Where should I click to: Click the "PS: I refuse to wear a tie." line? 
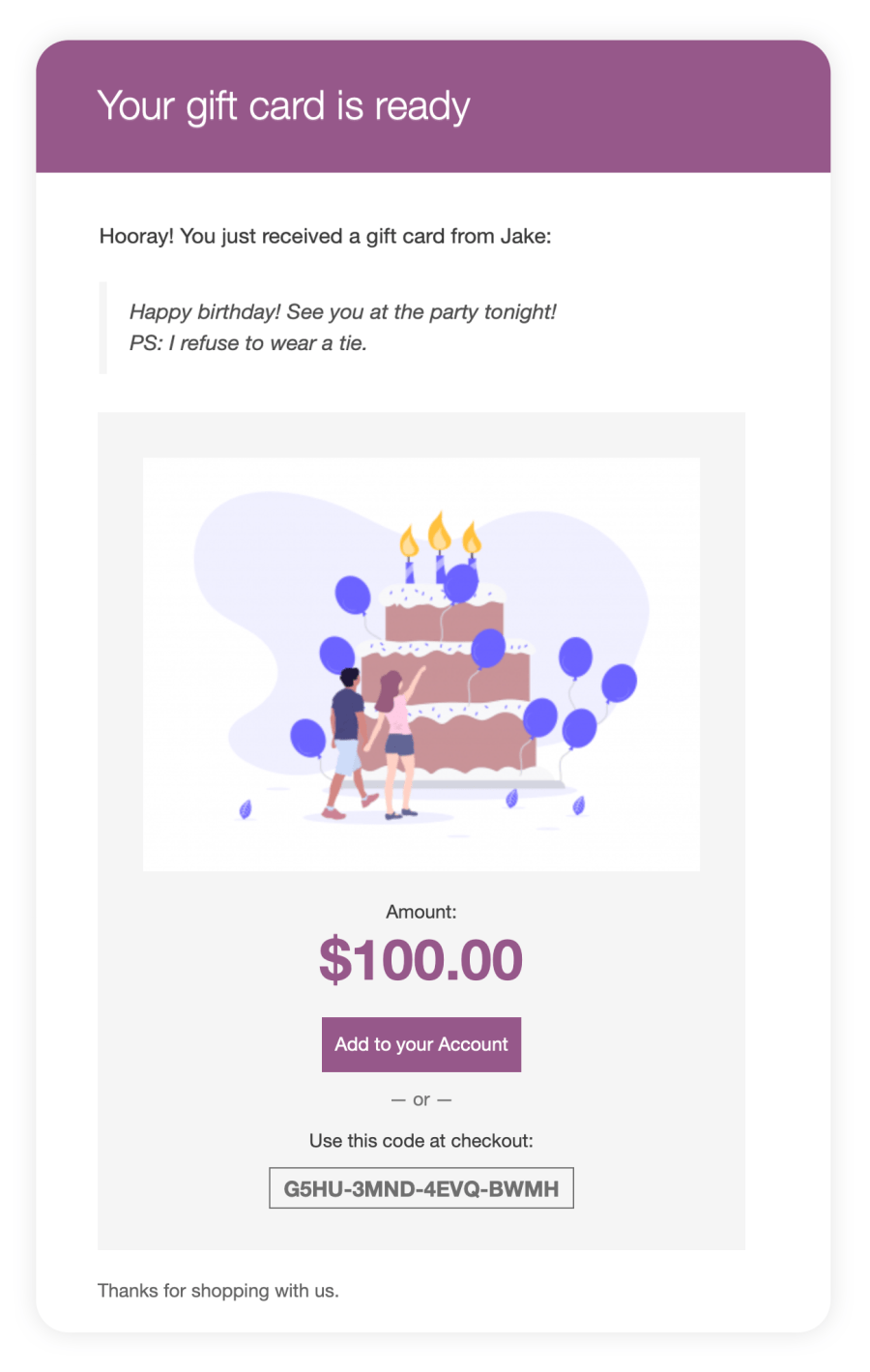tap(248, 343)
